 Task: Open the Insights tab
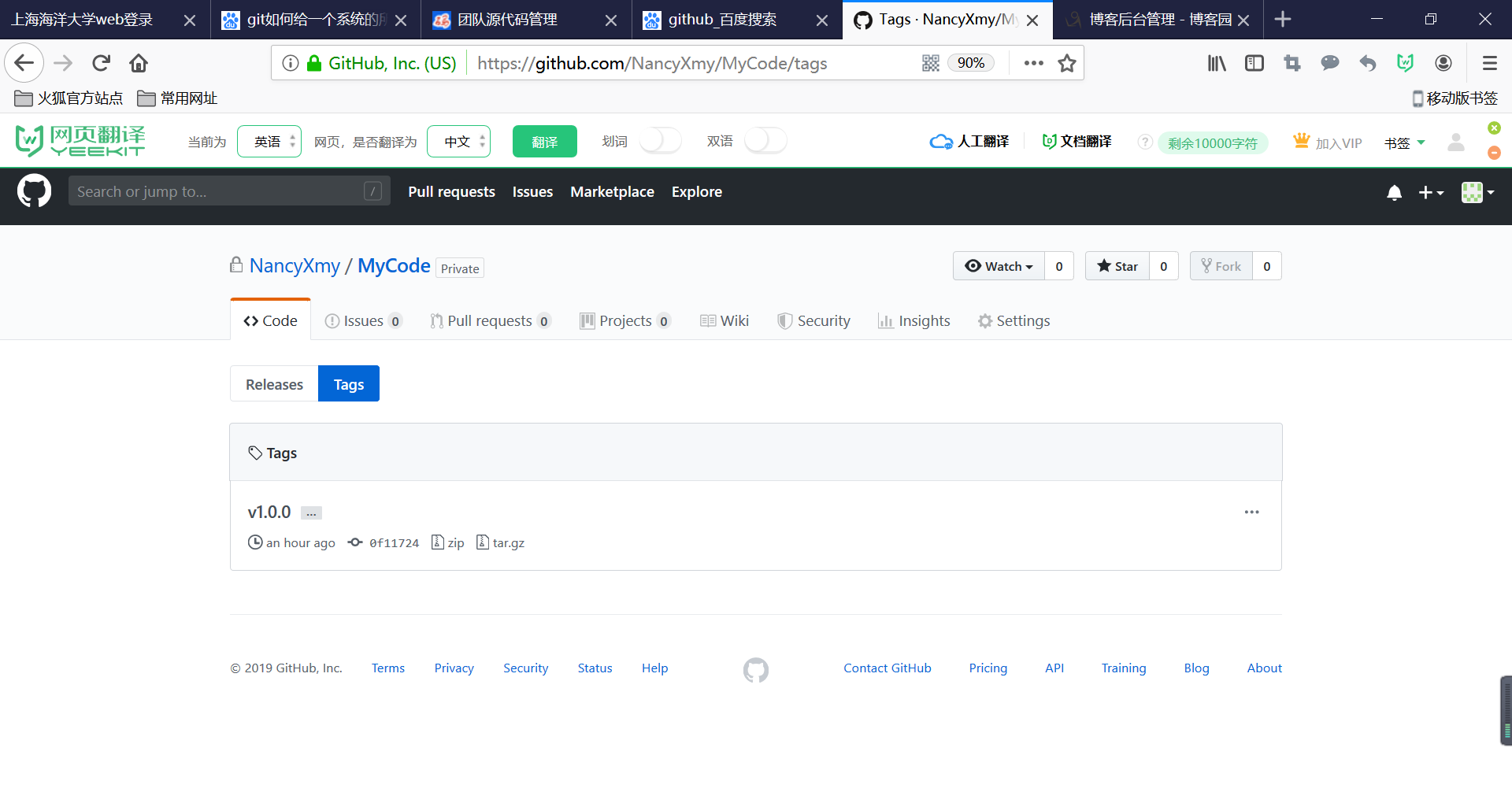coord(914,320)
